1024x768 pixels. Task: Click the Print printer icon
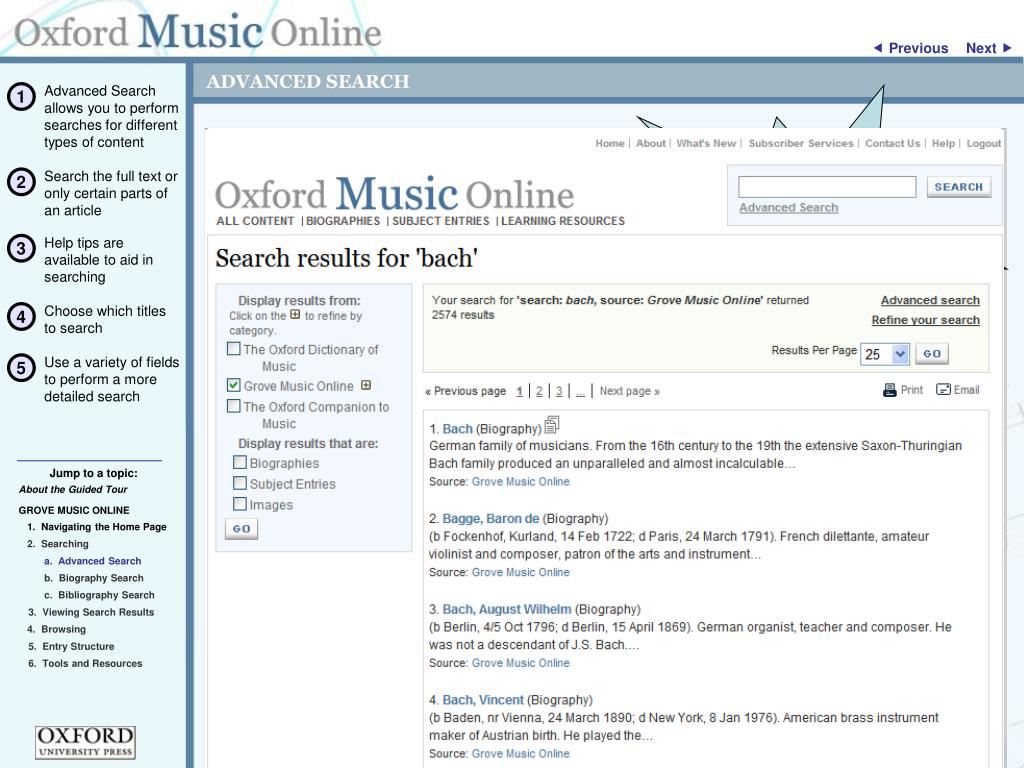coord(889,390)
